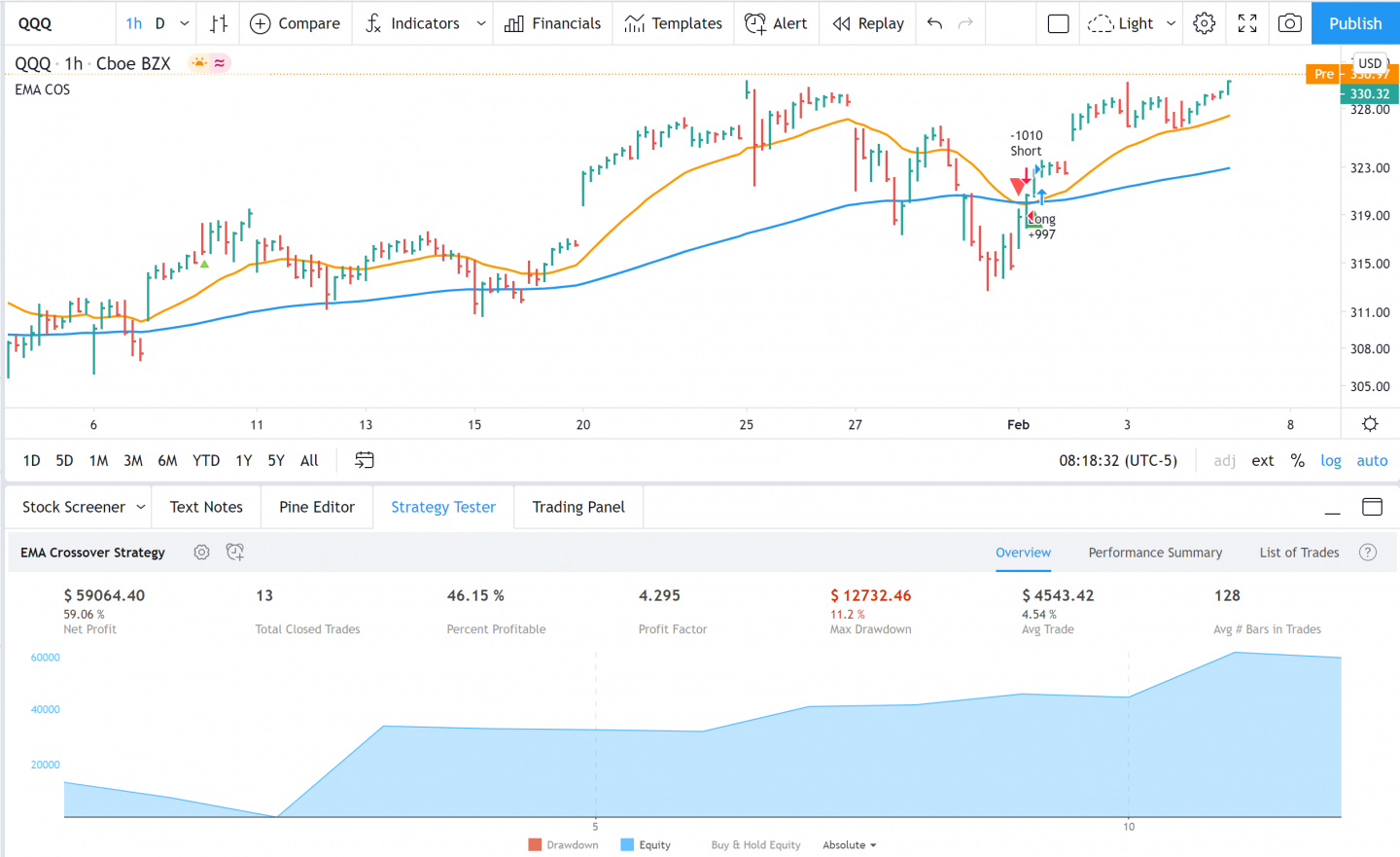Toggle Drawdown series in legend
This screenshot has height=857, width=1400.
tap(563, 844)
